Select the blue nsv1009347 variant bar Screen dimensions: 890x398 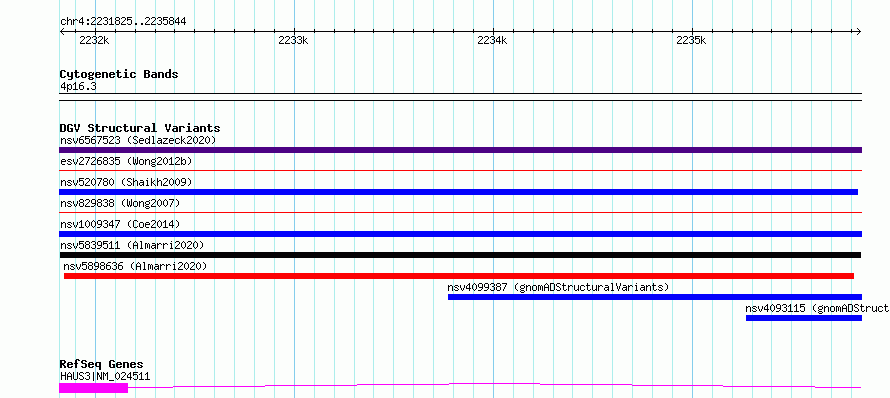[460, 234]
